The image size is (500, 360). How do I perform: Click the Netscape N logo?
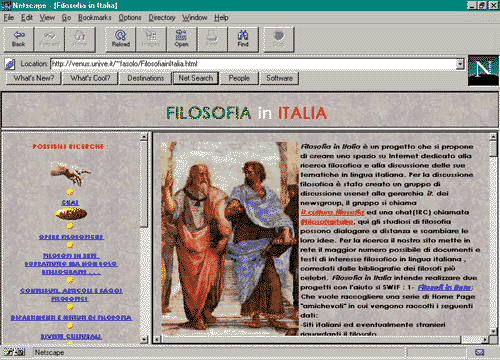(x=483, y=71)
